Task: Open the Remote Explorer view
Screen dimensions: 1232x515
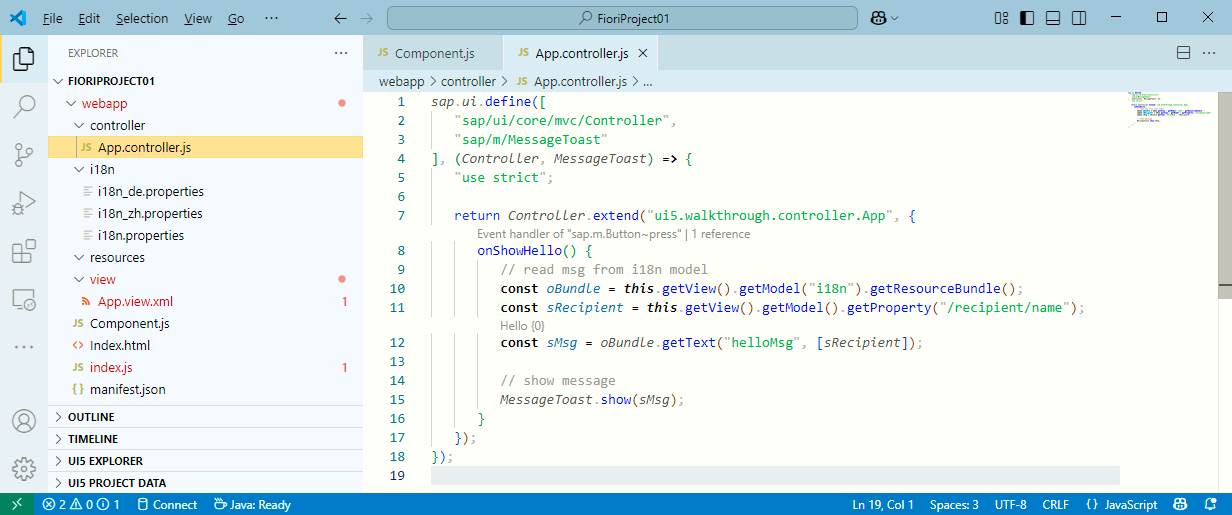Action: click(x=23, y=299)
